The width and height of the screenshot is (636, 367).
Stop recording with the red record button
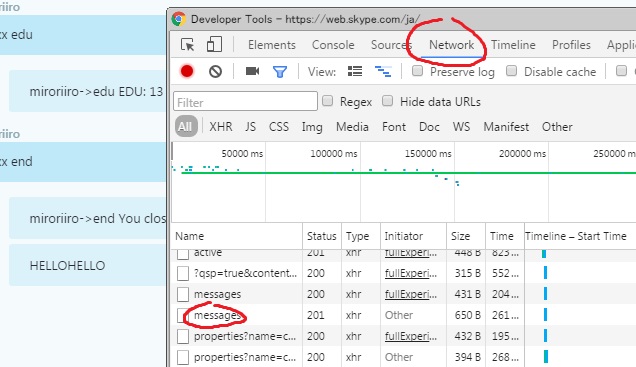[187, 71]
